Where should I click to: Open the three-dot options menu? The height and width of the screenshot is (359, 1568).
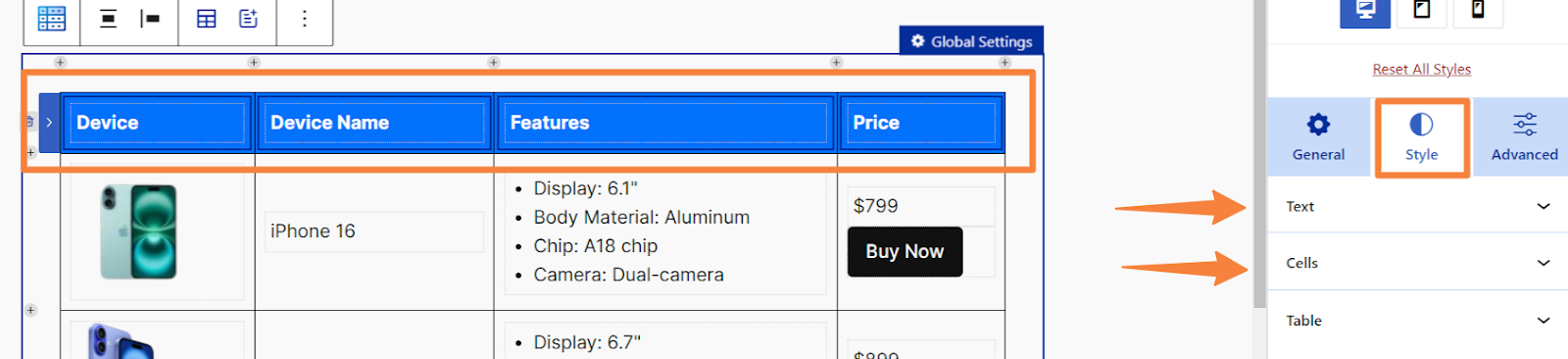(305, 19)
